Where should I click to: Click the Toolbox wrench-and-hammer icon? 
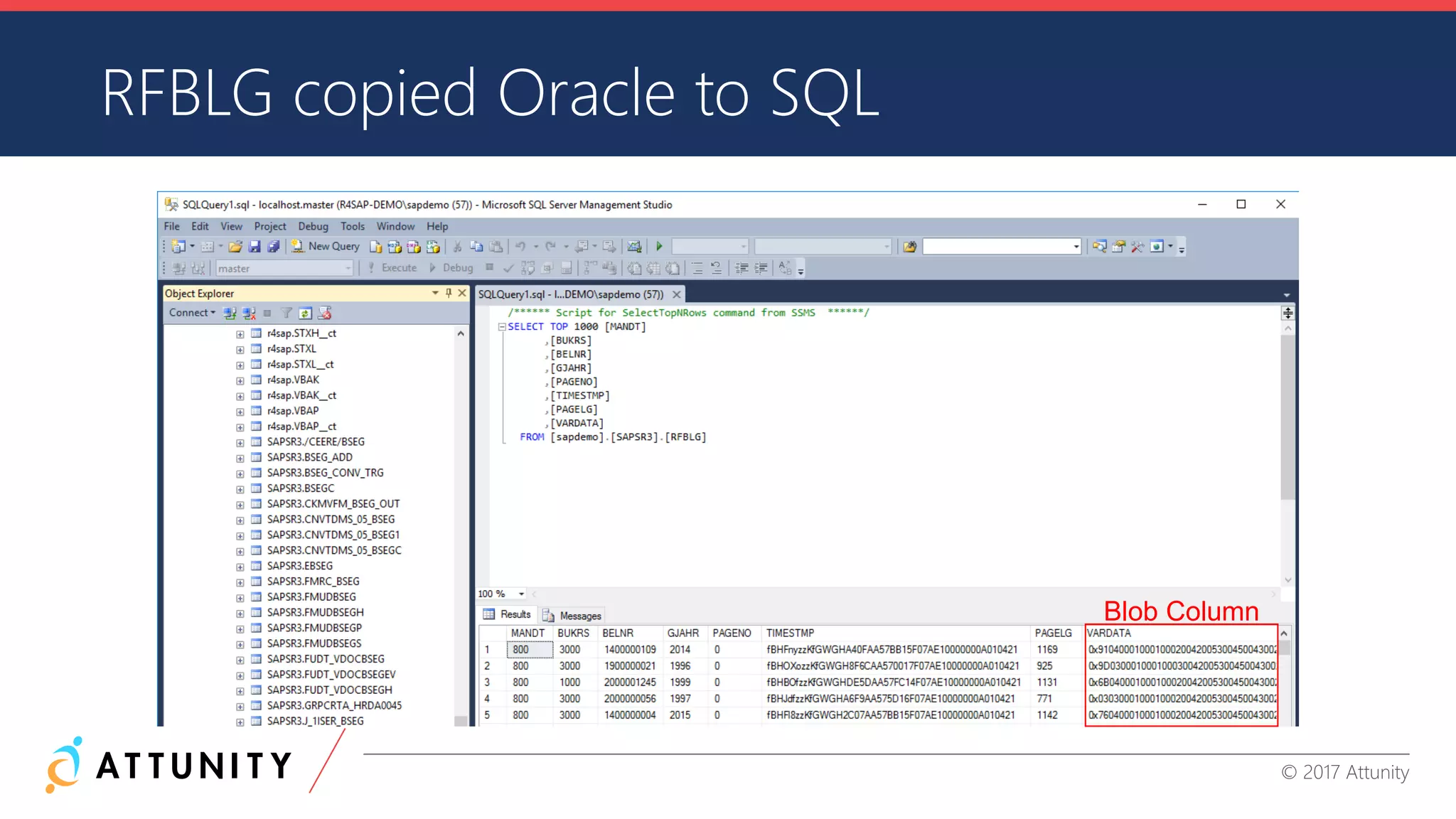[1137, 247]
